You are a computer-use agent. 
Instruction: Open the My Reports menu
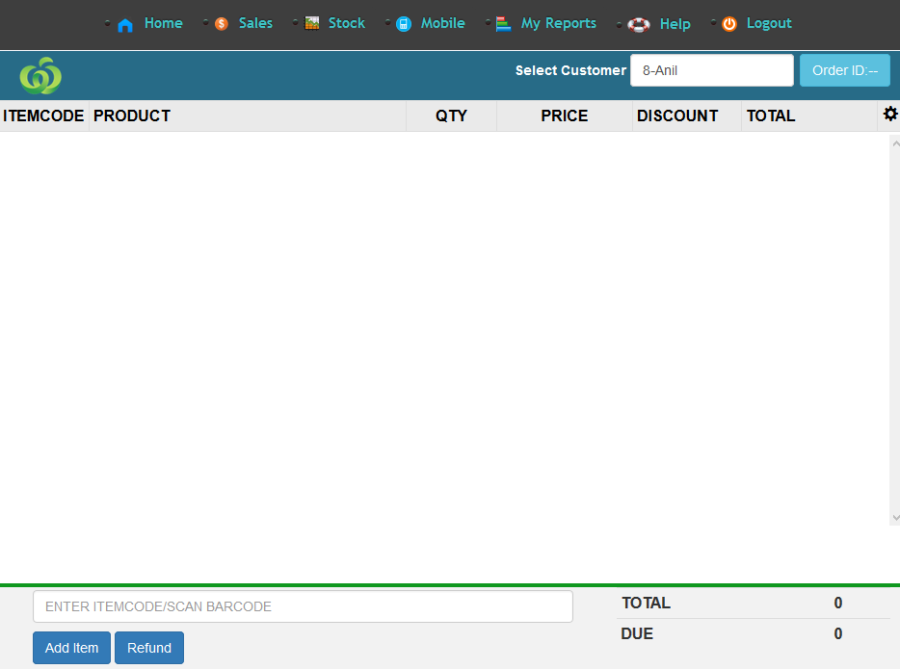558,23
